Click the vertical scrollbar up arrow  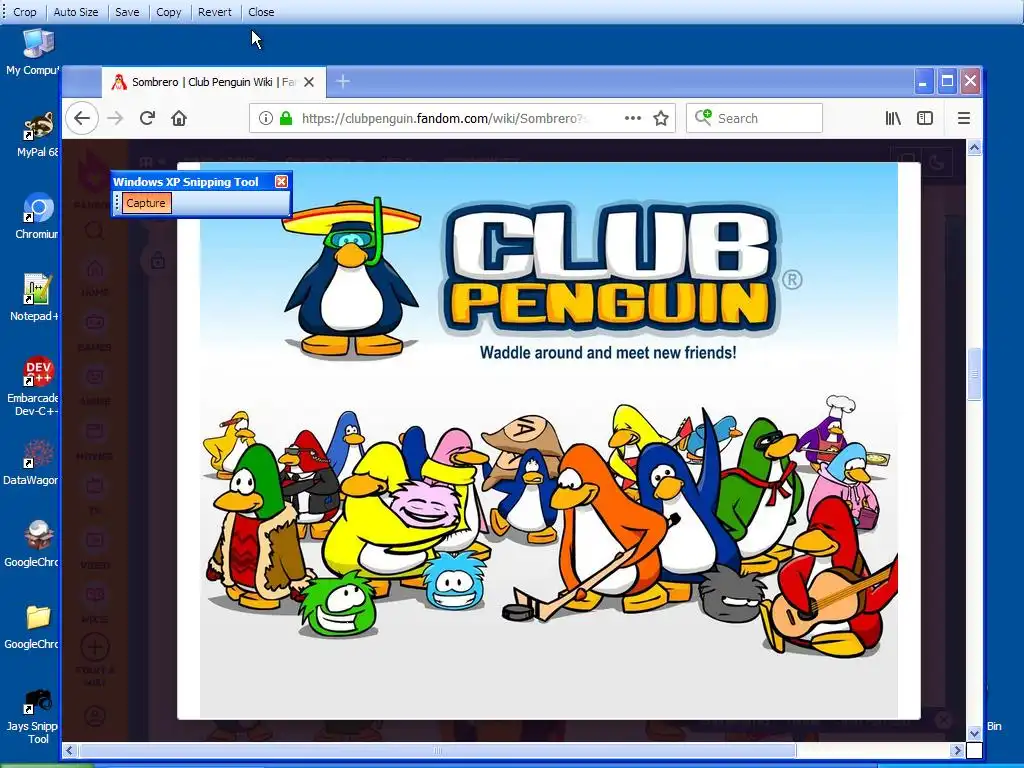click(x=974, y=148)
